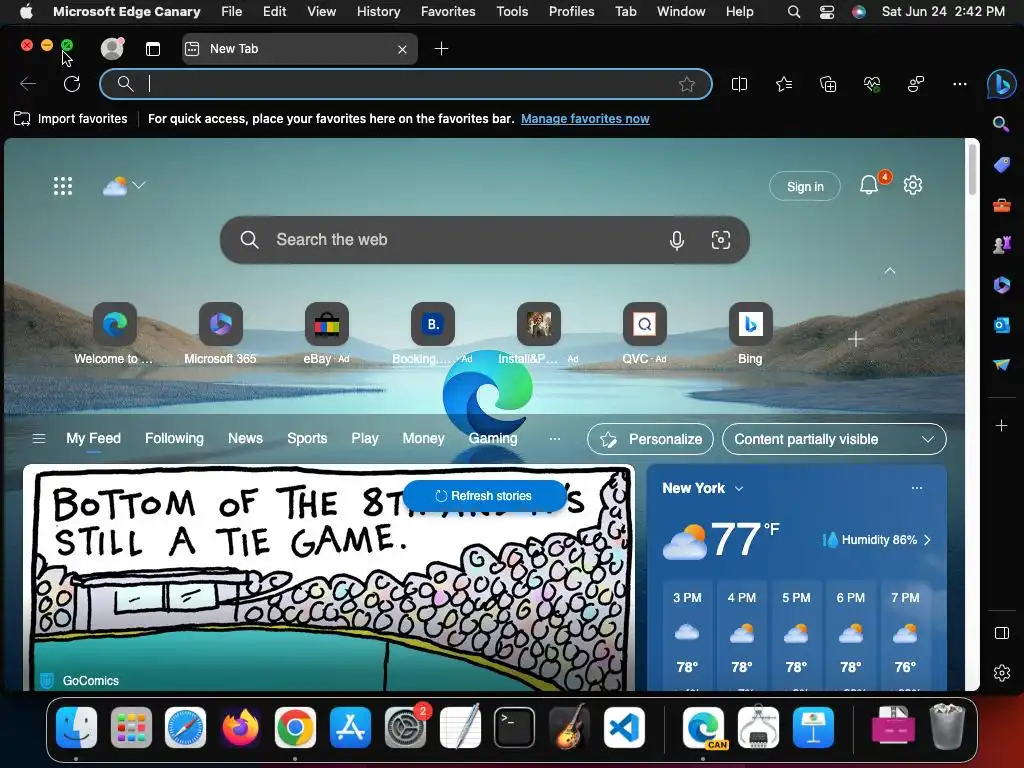Close the New Tab tab
1024x768 pixels.
402,49
